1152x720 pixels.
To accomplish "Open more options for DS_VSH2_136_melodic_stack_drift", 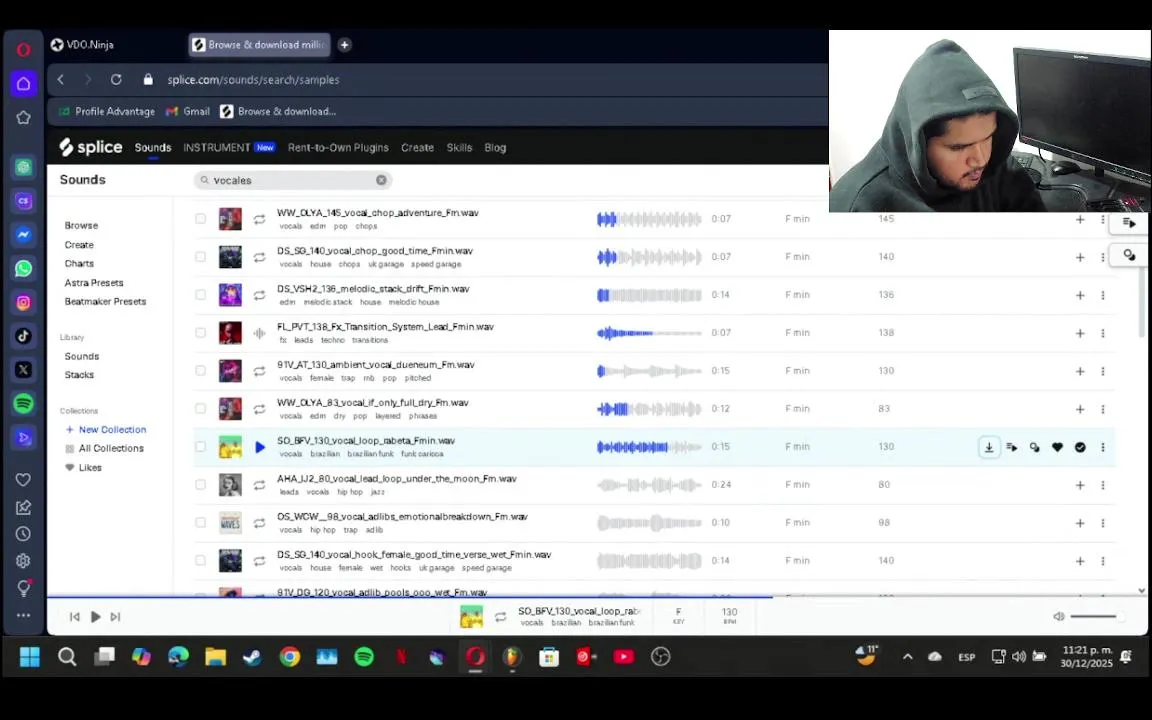I will click(x=1103, y=295).
